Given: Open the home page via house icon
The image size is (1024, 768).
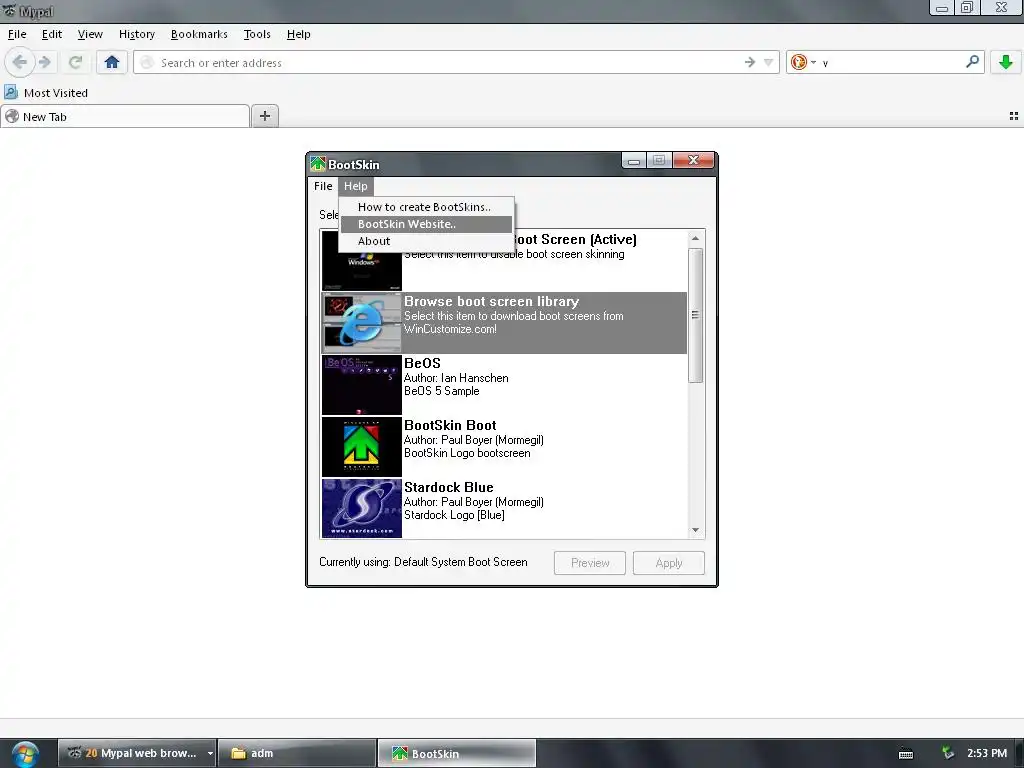Looking at the screenshot, I should point(112,63).
